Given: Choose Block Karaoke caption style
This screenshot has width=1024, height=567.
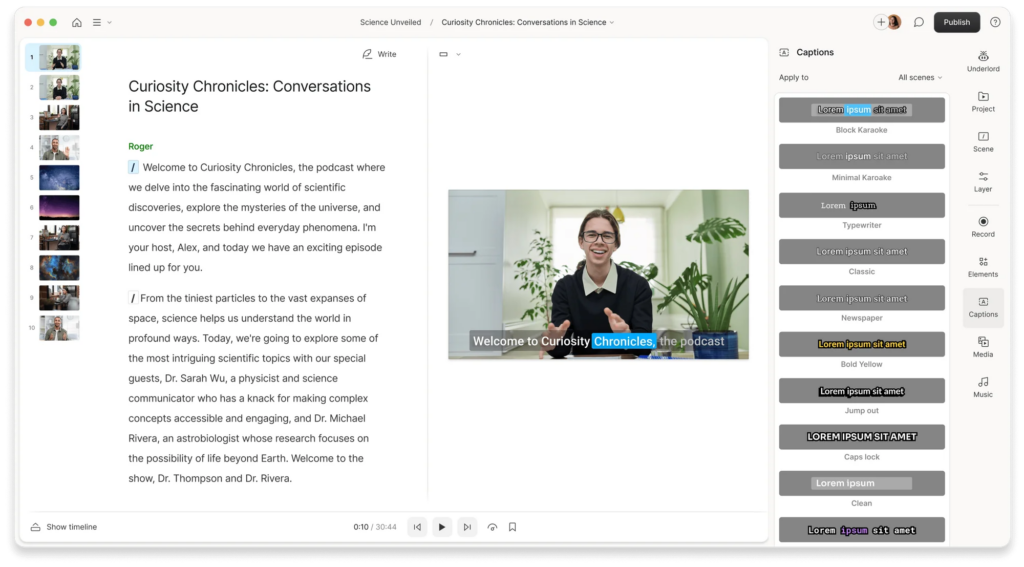Looking at the screenshot, I should click(861, 110).
